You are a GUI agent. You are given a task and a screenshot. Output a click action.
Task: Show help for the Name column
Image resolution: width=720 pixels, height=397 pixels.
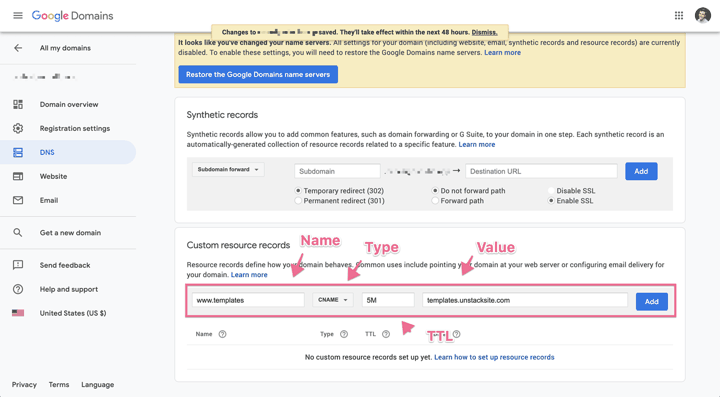pyautogui.click(x=222, y=334)
